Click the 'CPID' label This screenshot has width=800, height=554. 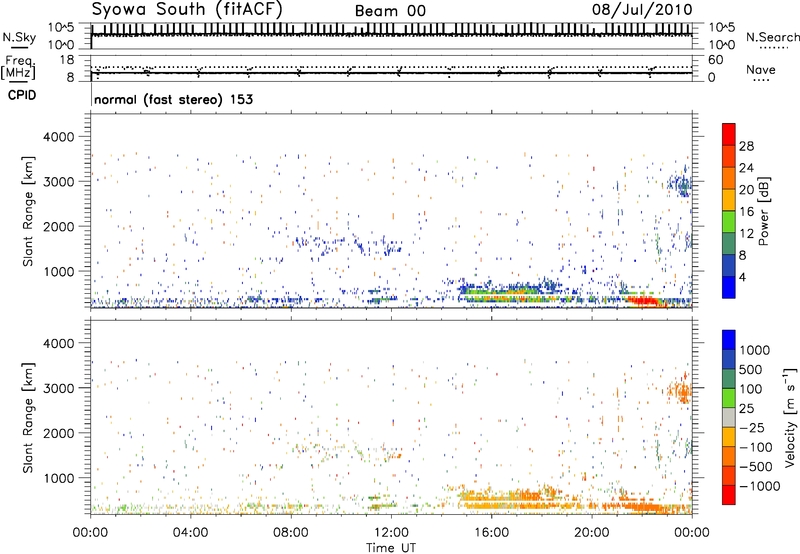pos(22,95)
